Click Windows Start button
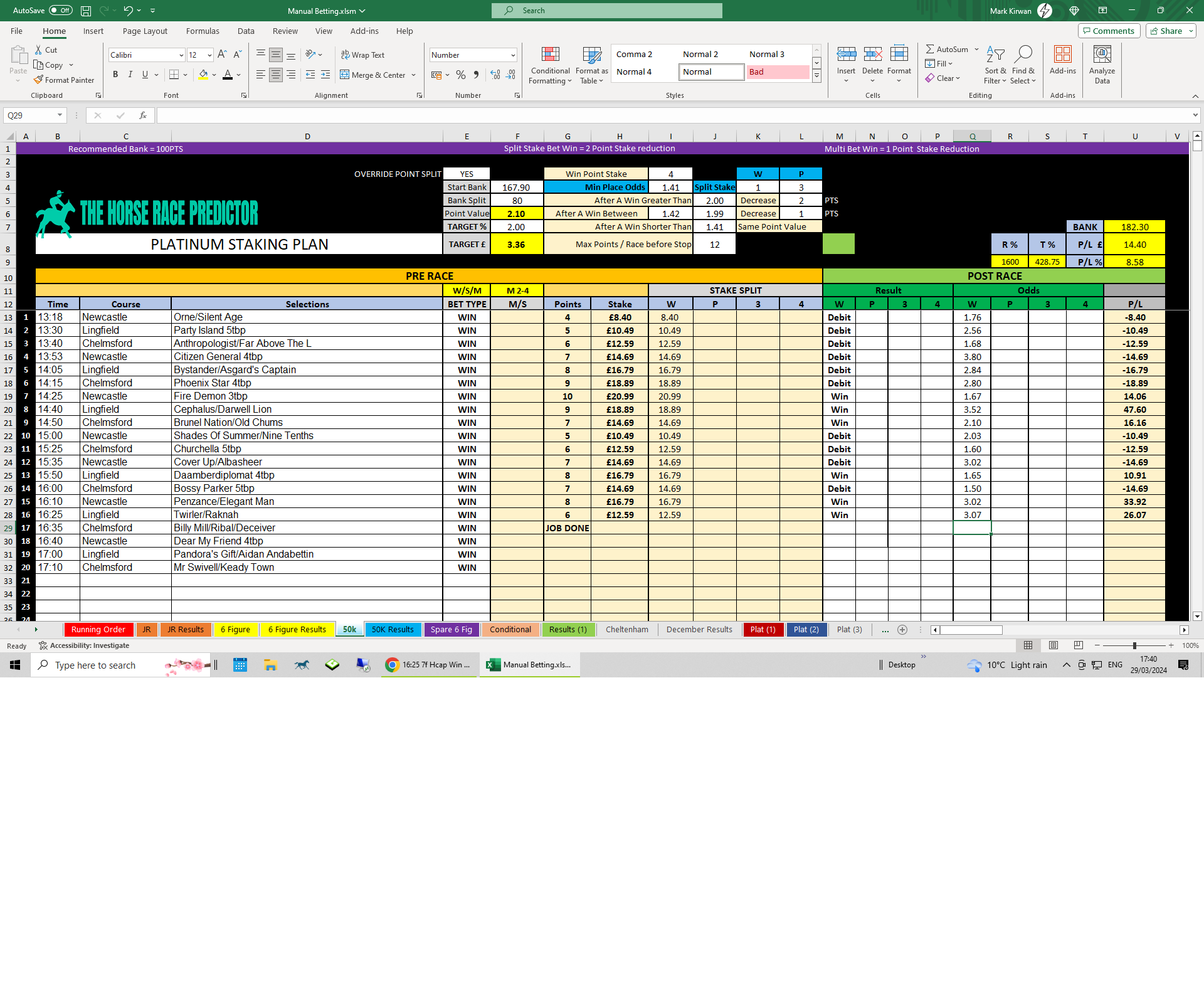1204x986 pixels. click(x=15, y=665)
